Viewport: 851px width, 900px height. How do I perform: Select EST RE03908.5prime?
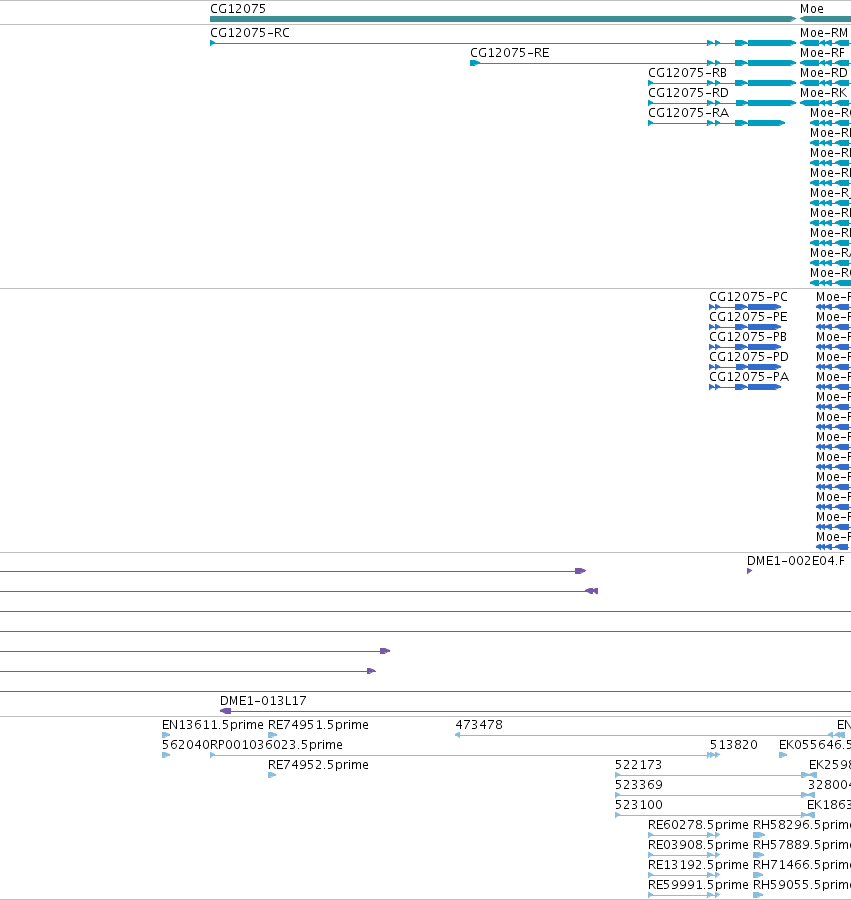pos(698,845)
